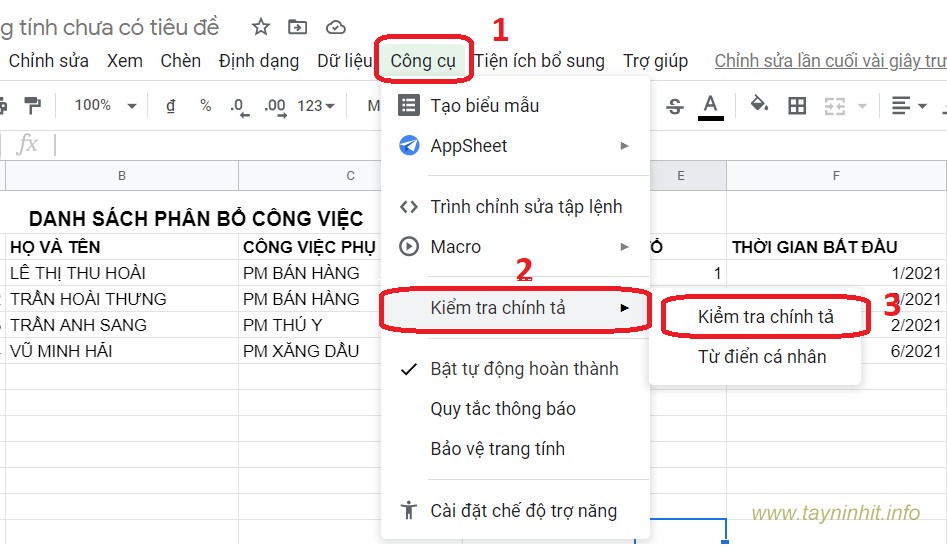The width and height of the screenshot is (947, 559).
Task: Click the percent format icon
Action: 205,105
